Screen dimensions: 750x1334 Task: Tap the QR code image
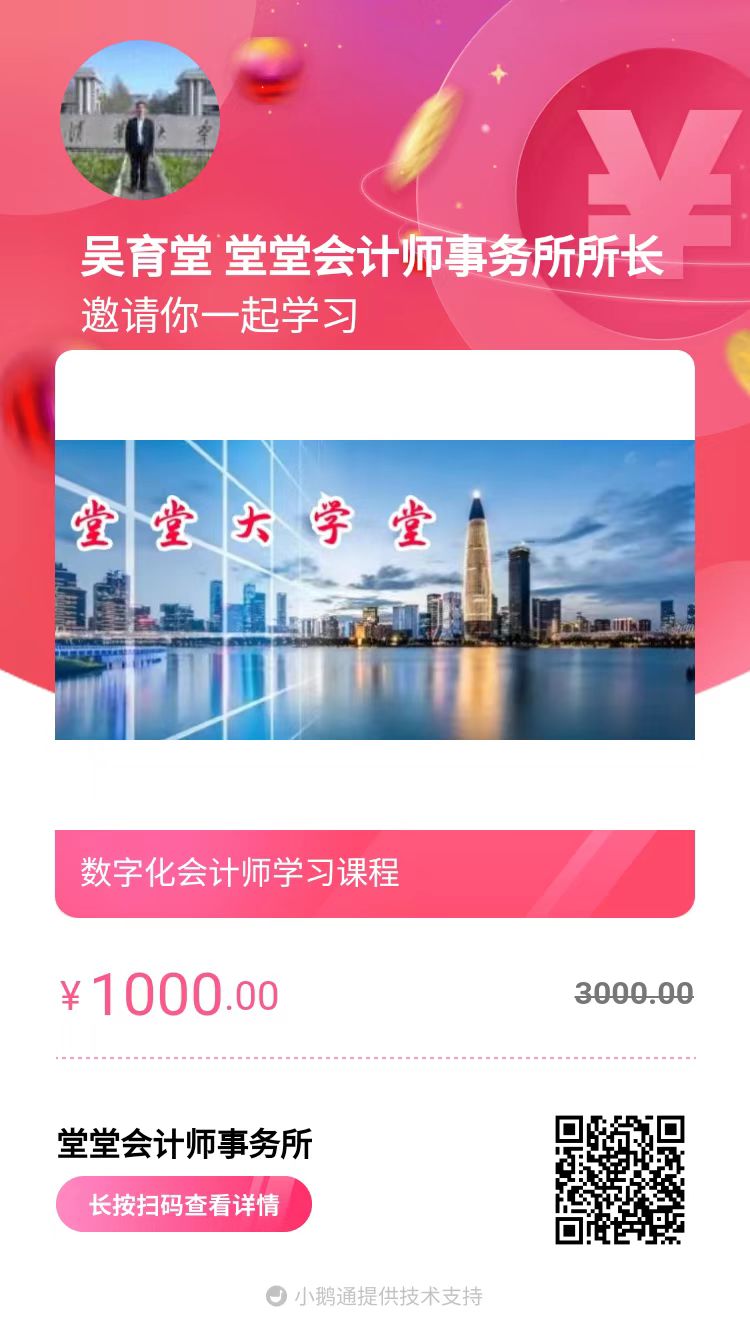click(620, 1179)
